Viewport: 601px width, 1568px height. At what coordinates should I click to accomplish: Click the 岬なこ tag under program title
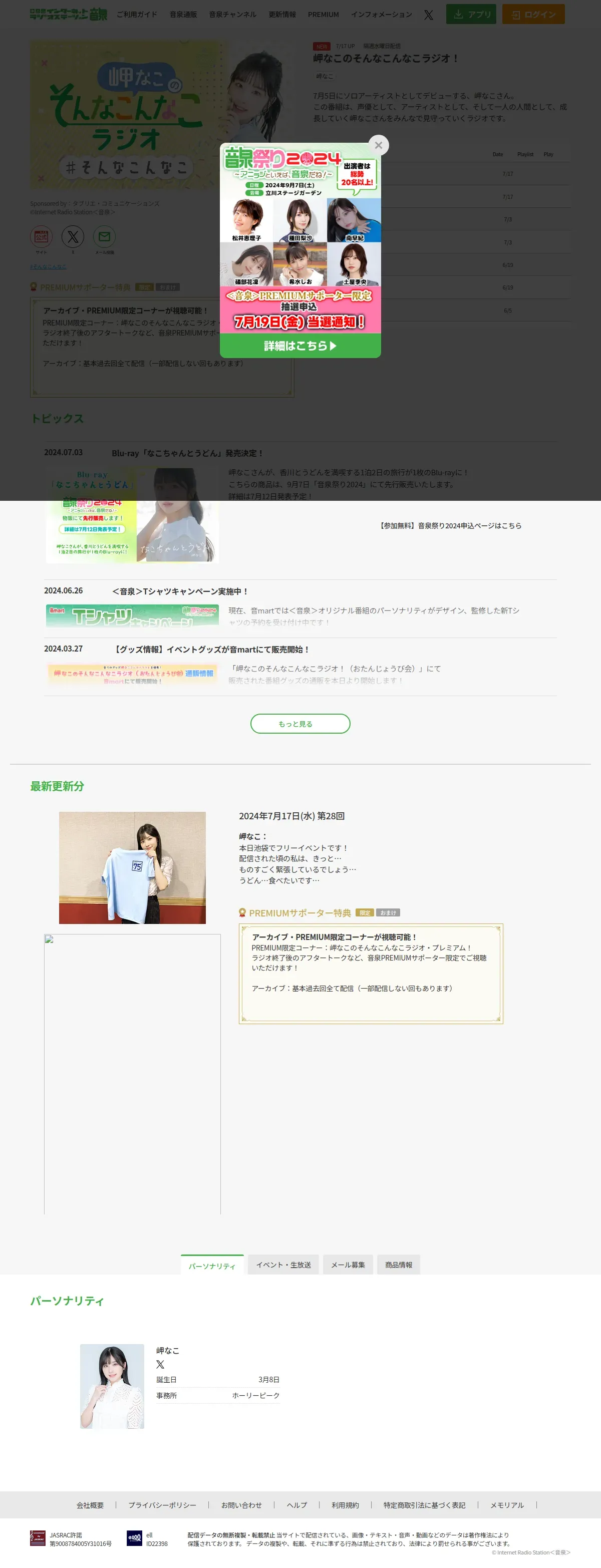325,76
